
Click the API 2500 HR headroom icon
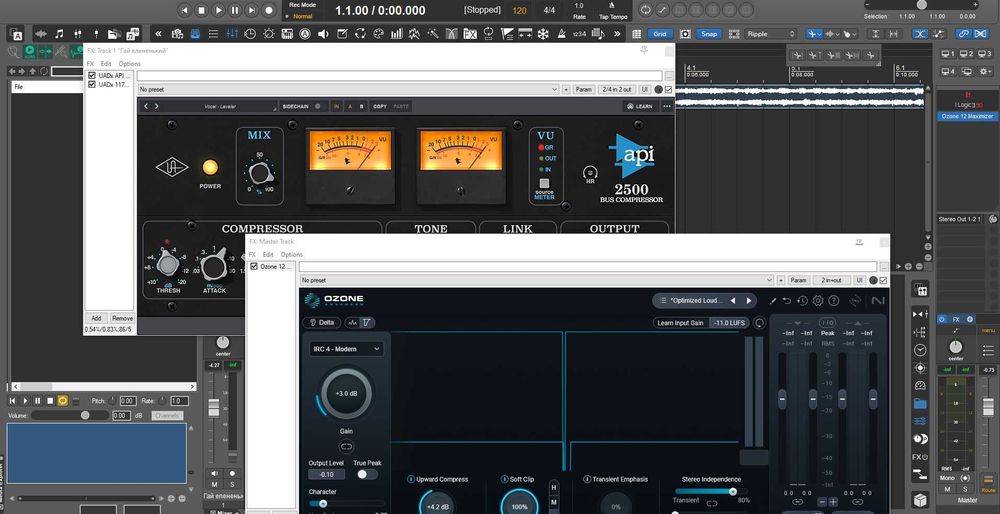[x=590, y=173]
